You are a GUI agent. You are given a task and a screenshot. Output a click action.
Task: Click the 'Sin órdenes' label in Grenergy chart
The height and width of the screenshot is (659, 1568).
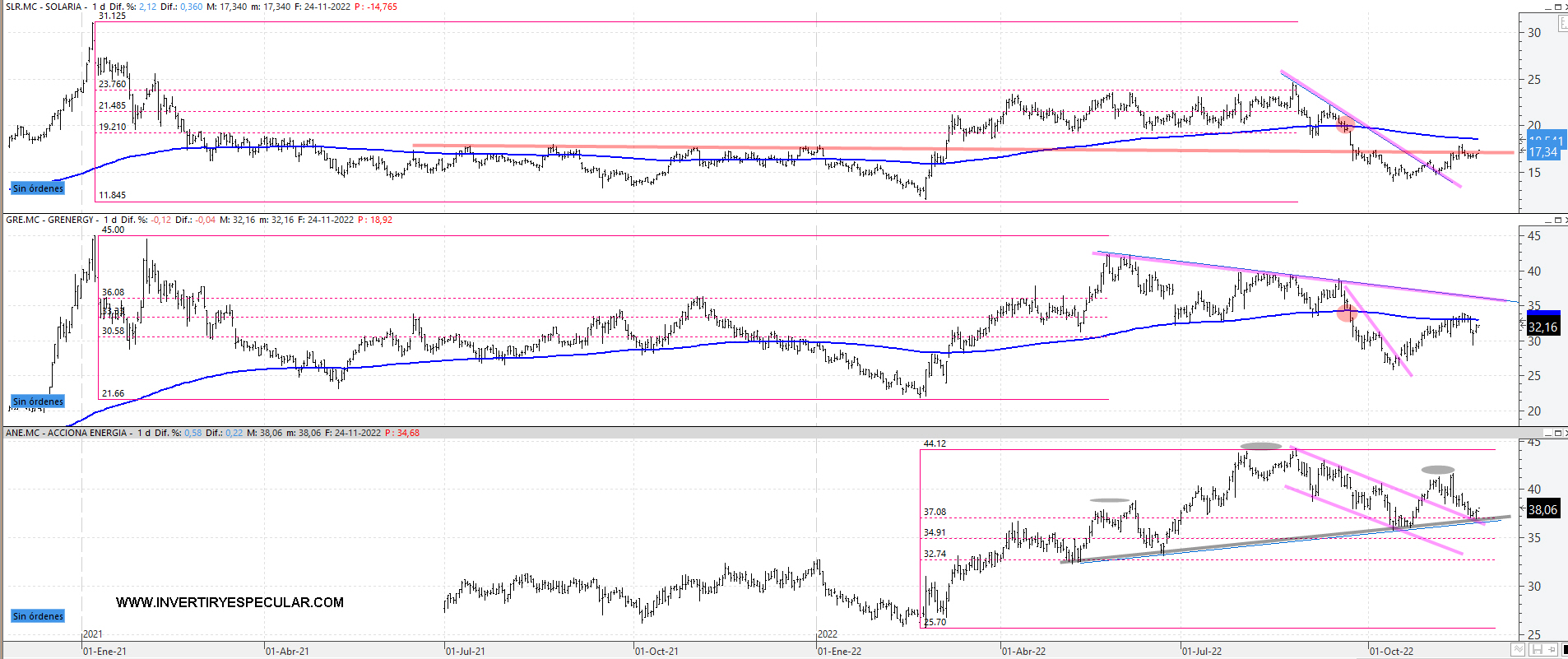pyautogui.click(x=38, y=401)
